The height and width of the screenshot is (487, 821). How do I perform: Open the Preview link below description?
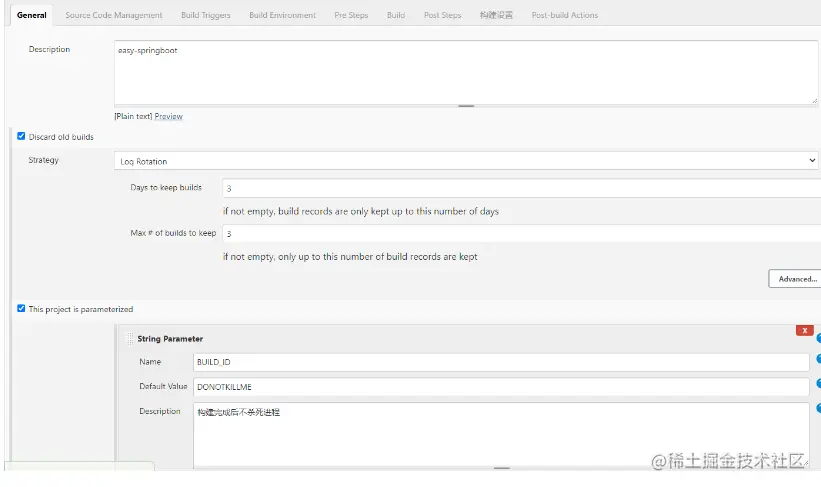tap(169, 116)
